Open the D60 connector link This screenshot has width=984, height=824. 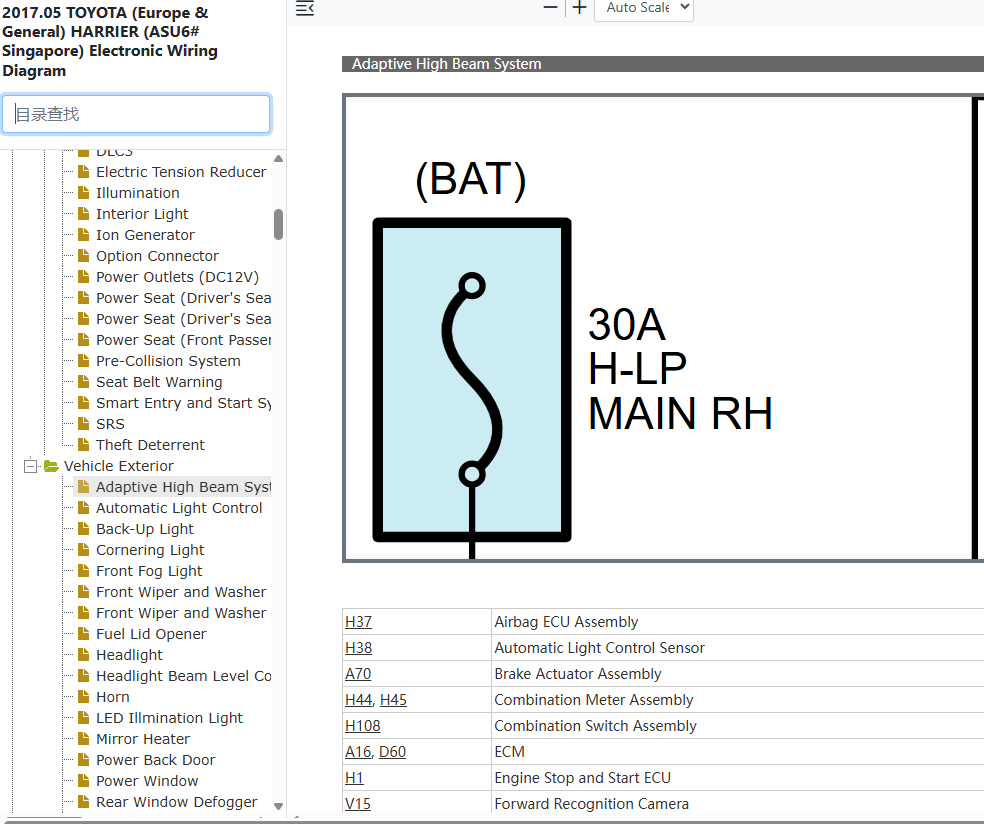pyautogui.click(x=392, y=752)
